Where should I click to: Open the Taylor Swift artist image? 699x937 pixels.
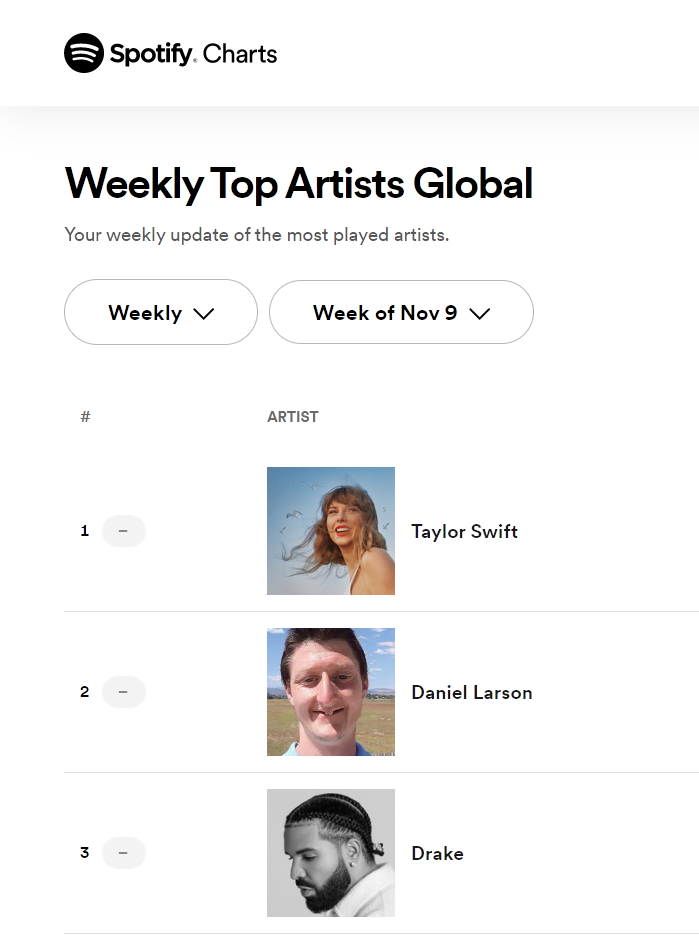[331, 531]
